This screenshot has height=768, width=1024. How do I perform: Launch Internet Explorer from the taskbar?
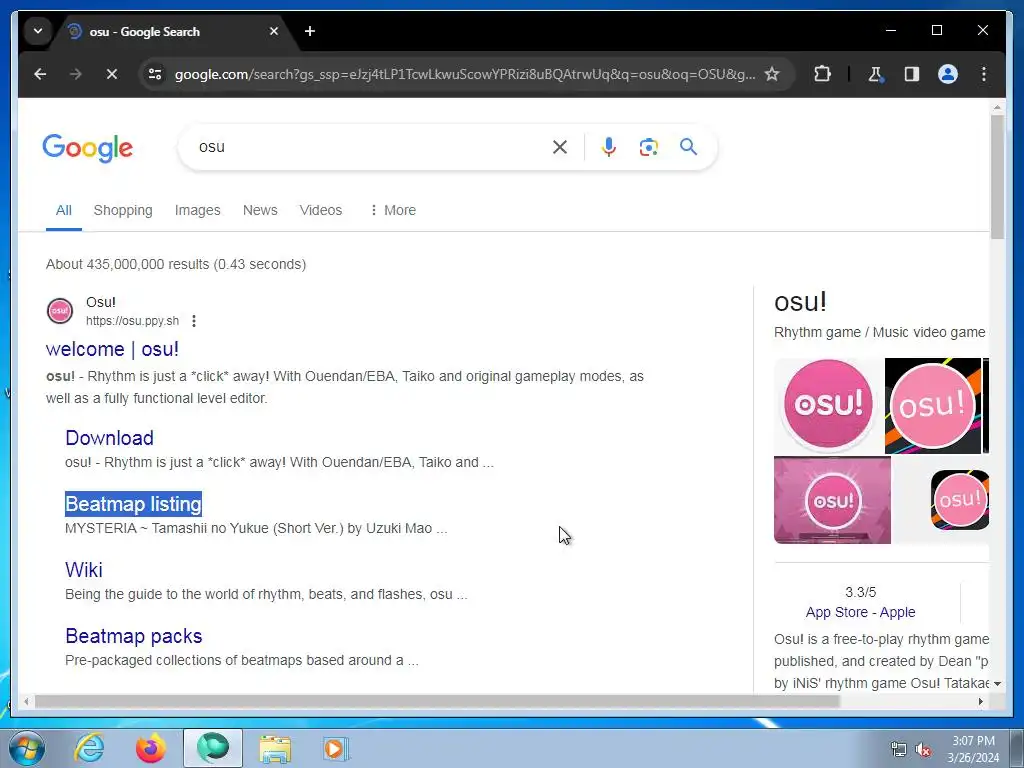[89, 748]
